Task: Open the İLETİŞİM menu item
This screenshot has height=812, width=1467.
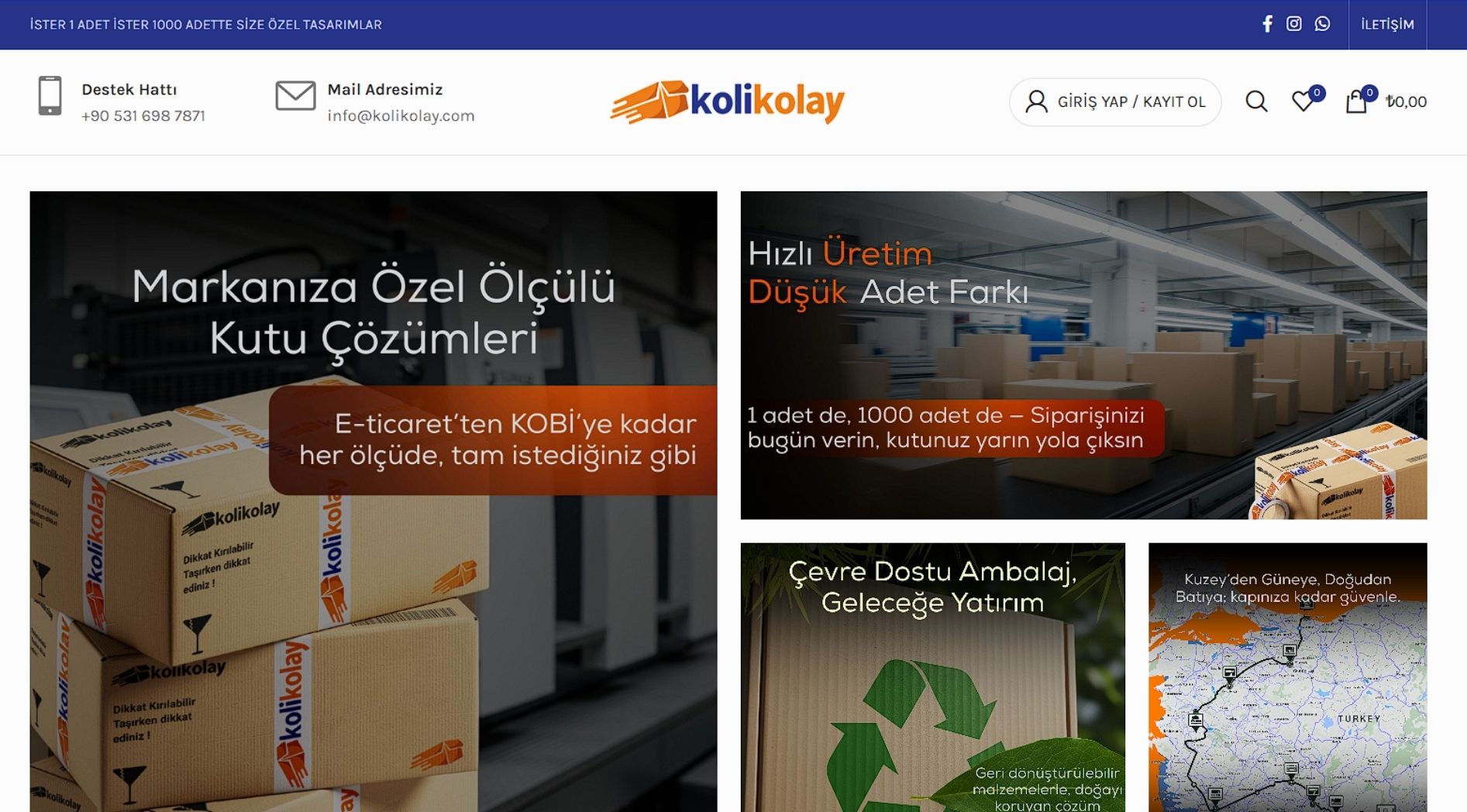Action: point(1387,25)
